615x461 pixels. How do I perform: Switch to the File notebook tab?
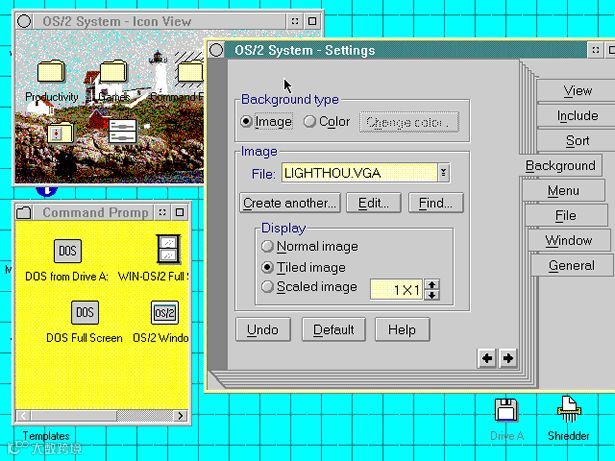pyautogui.click(x=566, y=215)
